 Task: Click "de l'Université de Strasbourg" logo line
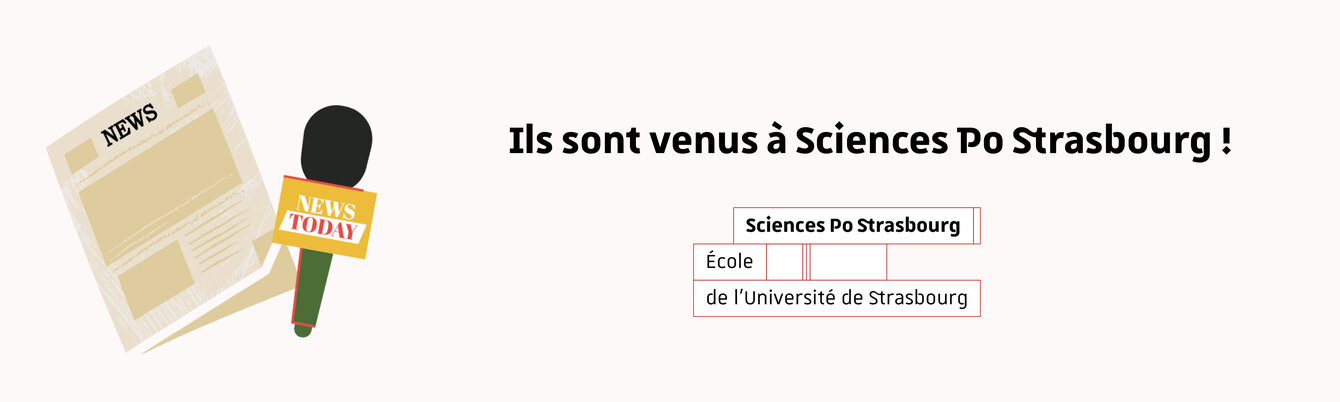pos(836,299)
